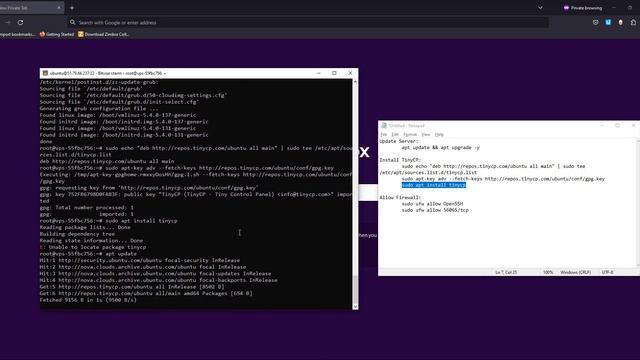The image size is (640, 360).
Task: Click the 'sudo apt-key adv --fetch-keys' line in Notepad
Action: (503, 179)
